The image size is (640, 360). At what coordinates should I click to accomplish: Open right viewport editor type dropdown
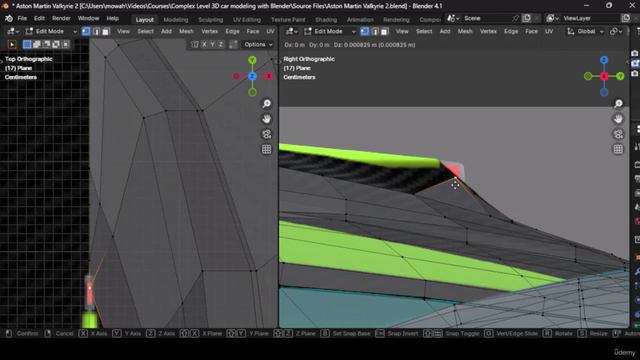tap(291, 31)
